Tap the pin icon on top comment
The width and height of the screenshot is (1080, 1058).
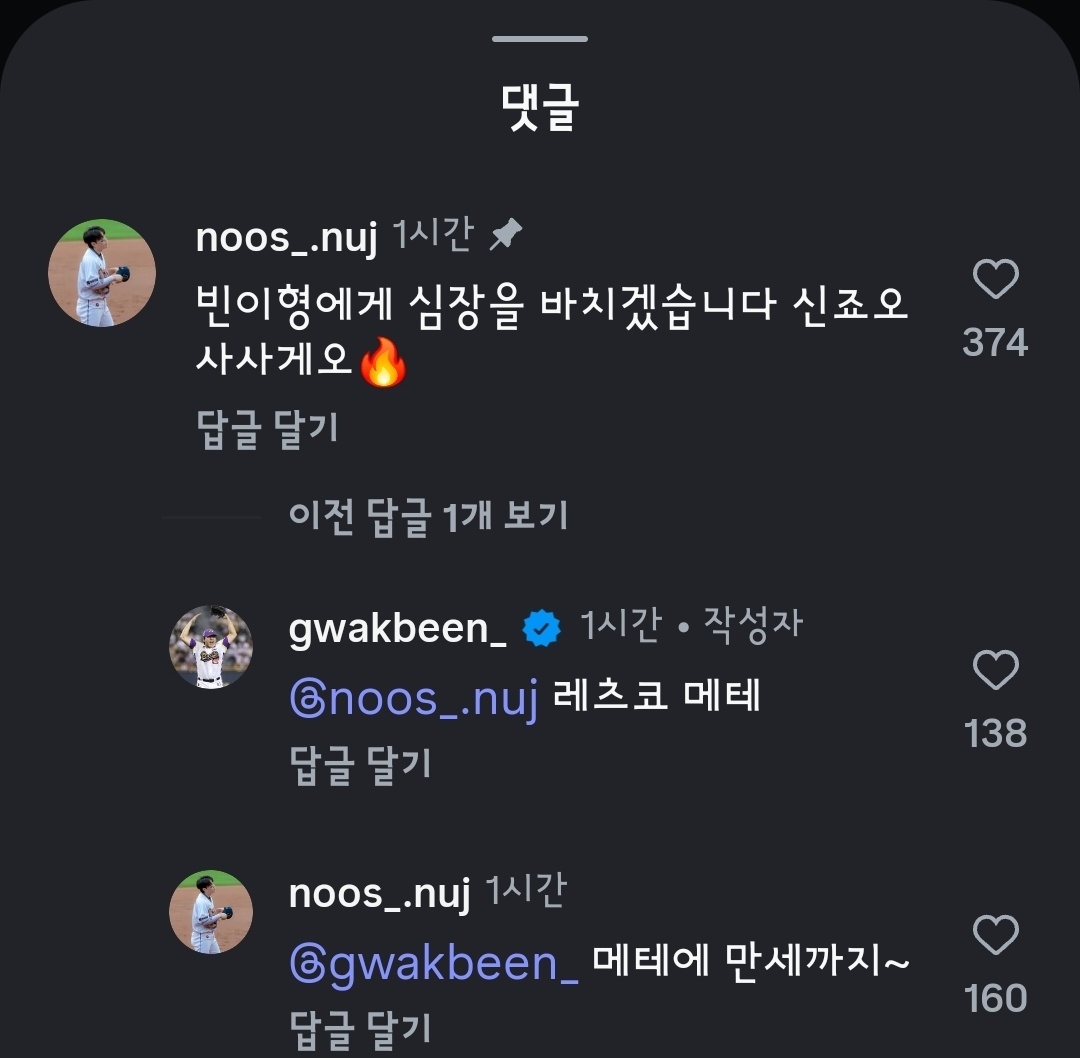506,235
